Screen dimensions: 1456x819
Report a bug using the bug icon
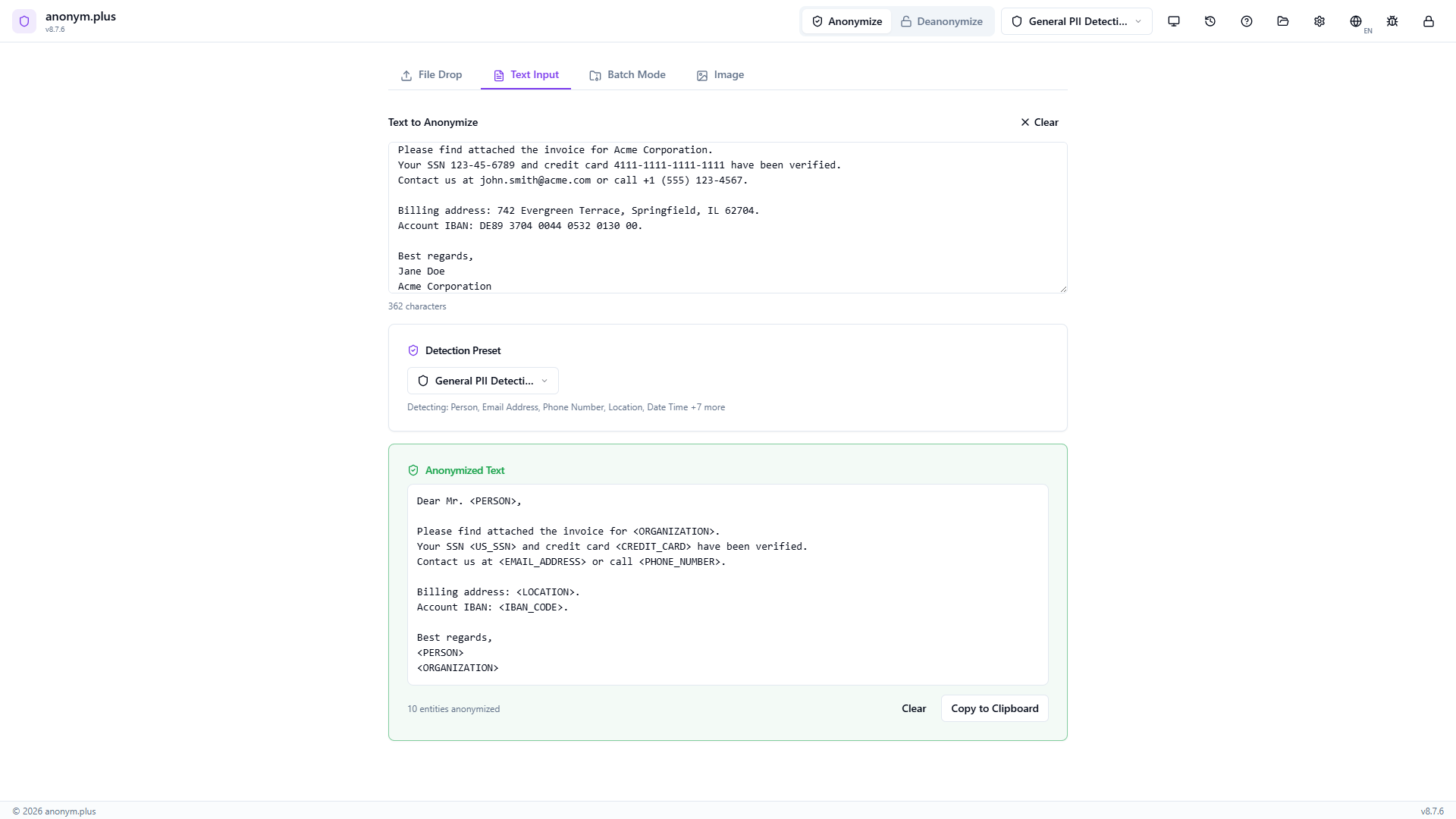click(x=1392, y=21)
